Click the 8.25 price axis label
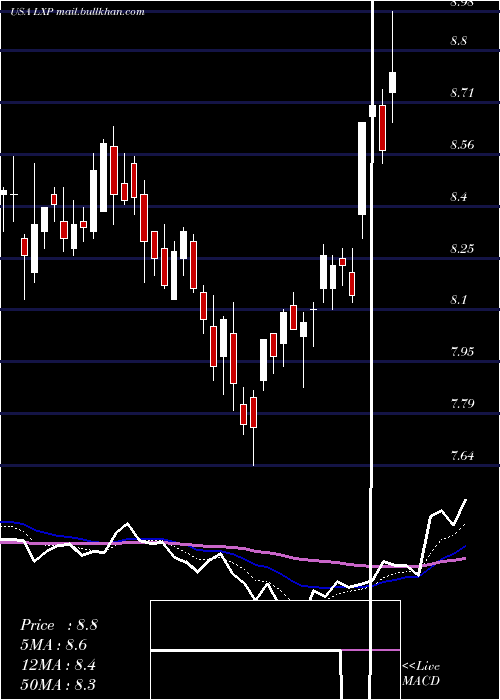 pyautogui.click(x=462, y=248)
